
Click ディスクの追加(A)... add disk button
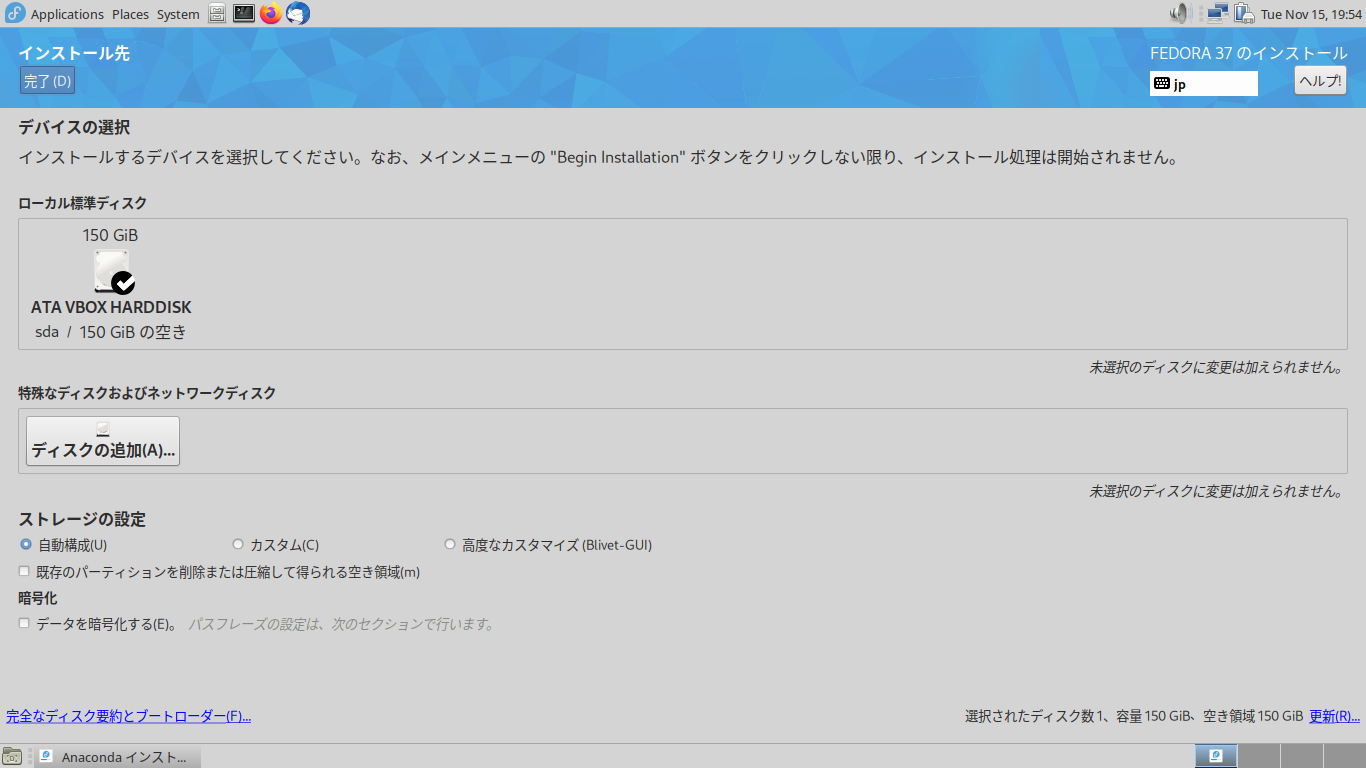(x=103, y=441)
